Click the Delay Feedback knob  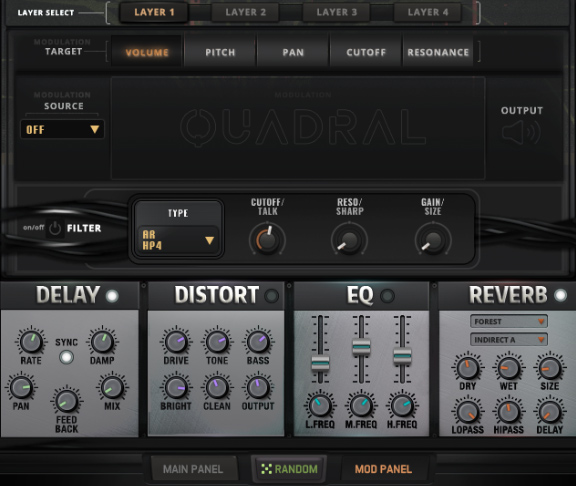[66, 401]
